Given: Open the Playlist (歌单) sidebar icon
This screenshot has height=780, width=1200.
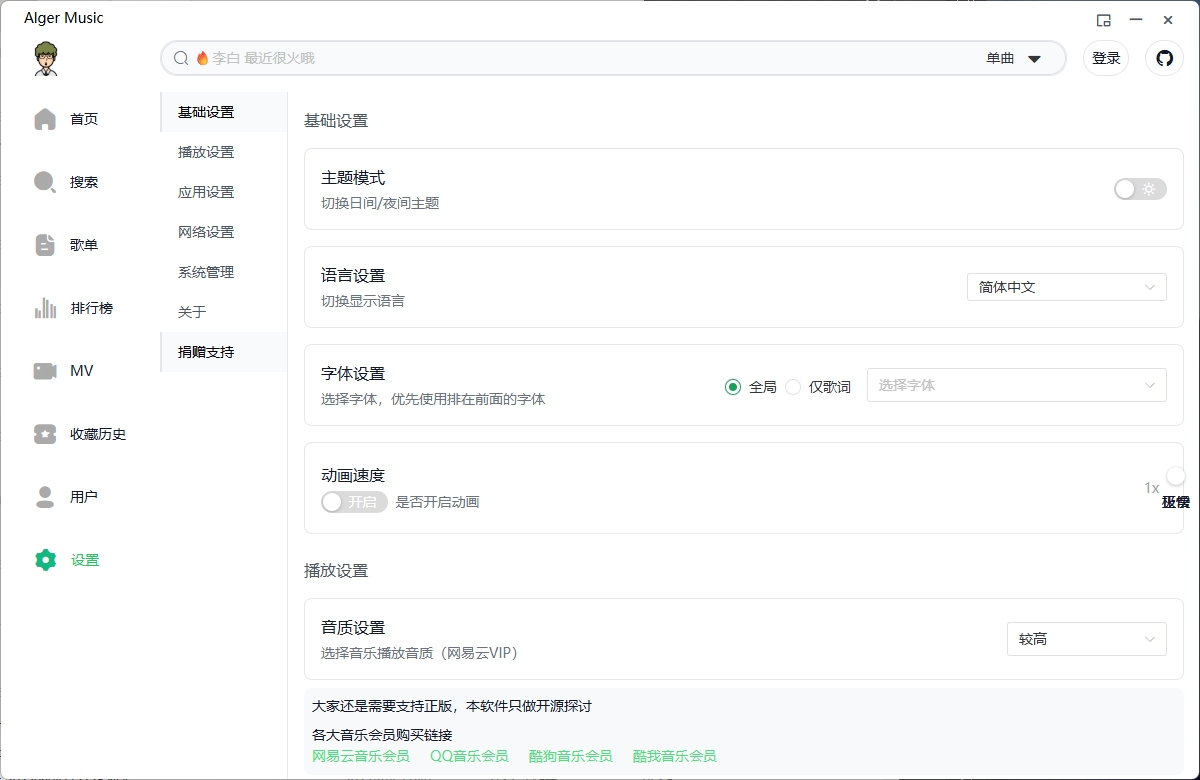Looking at the screenshot, I should 45,245.
